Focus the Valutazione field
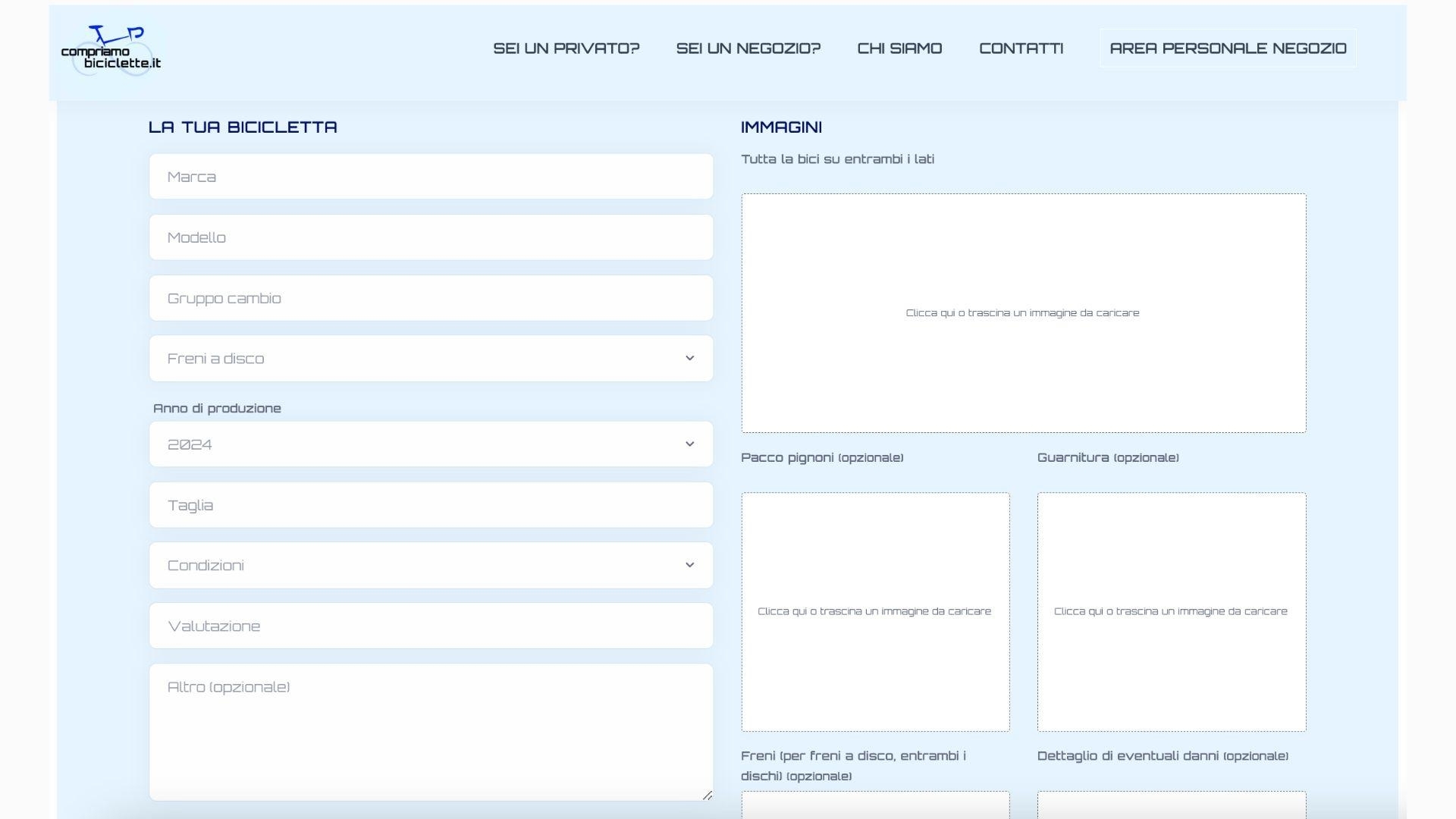1456x819 pixels. (431, 626)
